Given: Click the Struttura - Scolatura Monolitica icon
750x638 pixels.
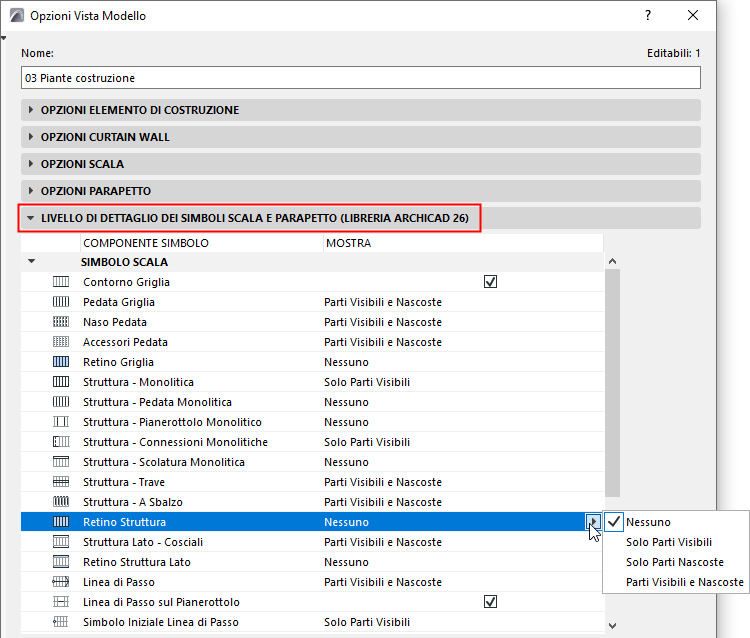Looking at the screenshot, I should click(61, 462).
